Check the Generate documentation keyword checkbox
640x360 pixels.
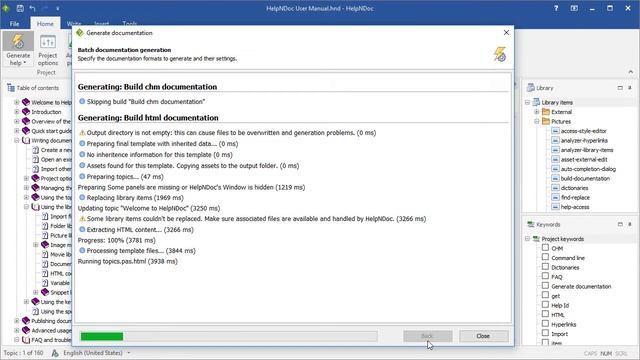545,286
